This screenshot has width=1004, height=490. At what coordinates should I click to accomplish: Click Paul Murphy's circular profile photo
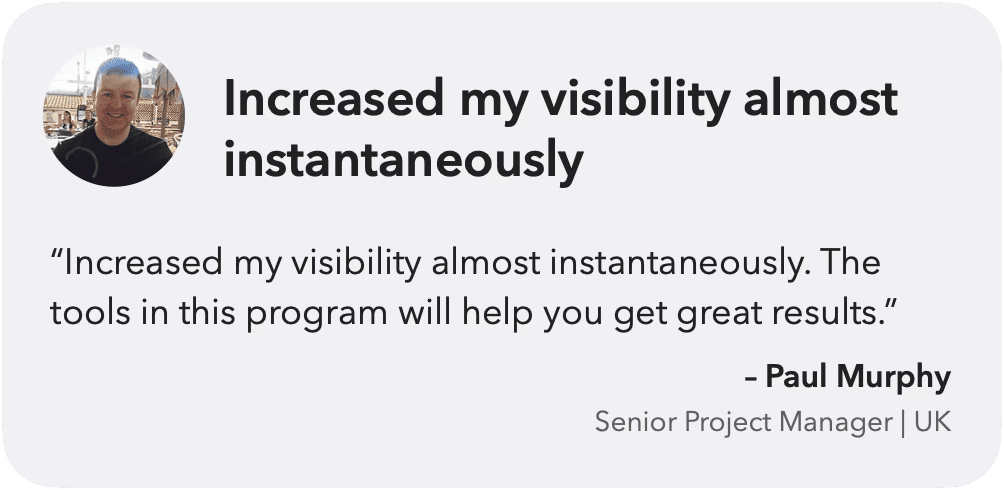pos(114,116)
